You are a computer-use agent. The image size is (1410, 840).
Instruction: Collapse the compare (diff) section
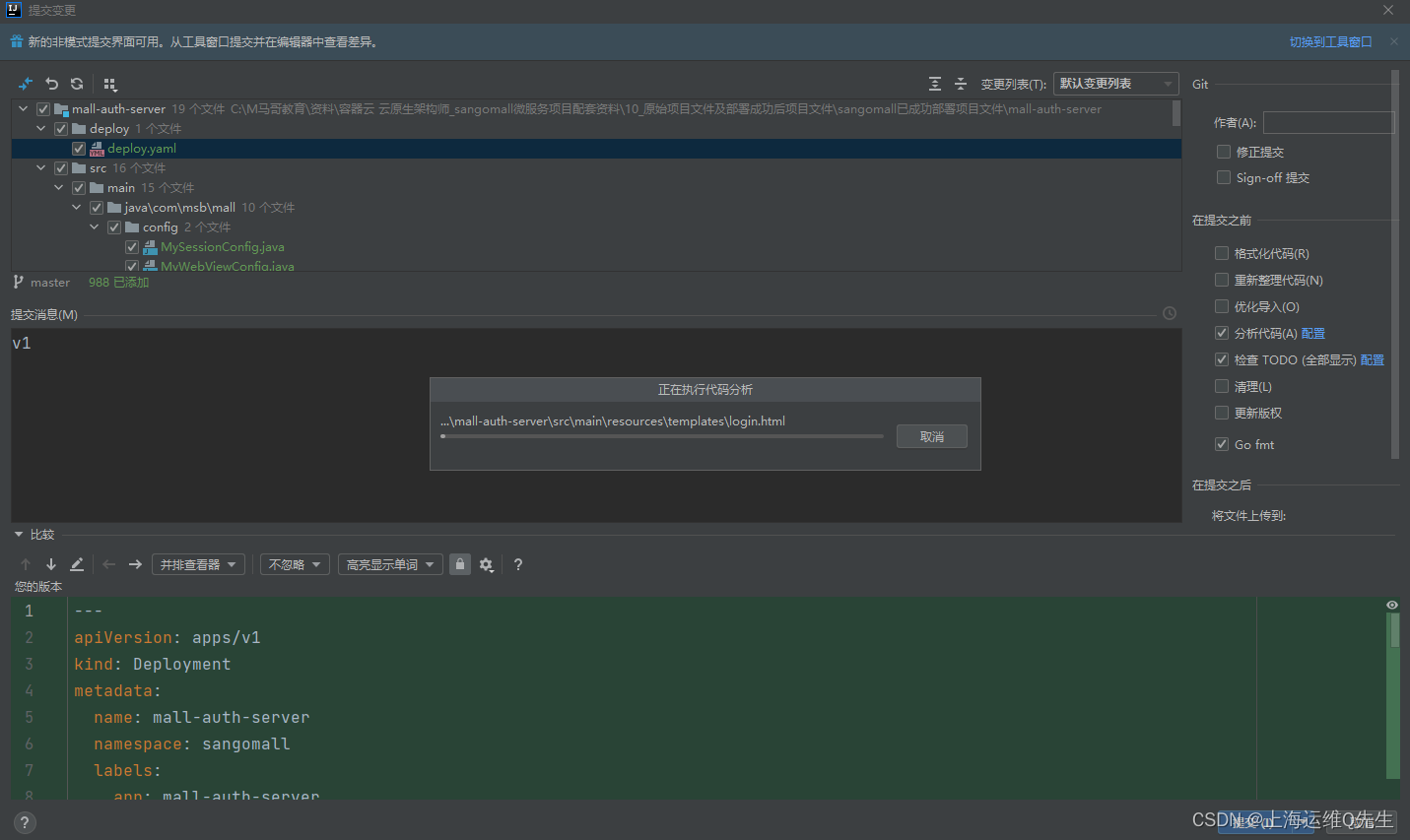[19, 535]
